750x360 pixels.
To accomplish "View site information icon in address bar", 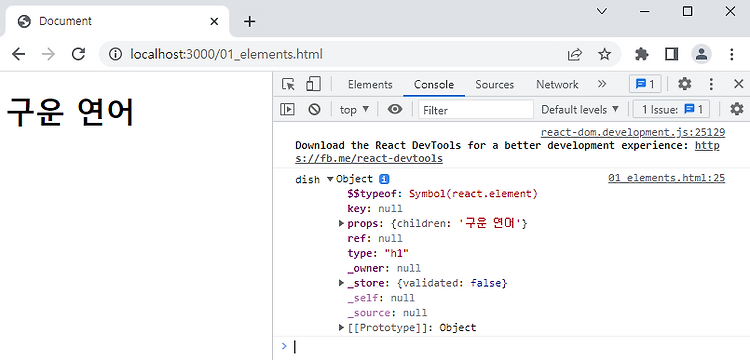I will tap(115, 55).
